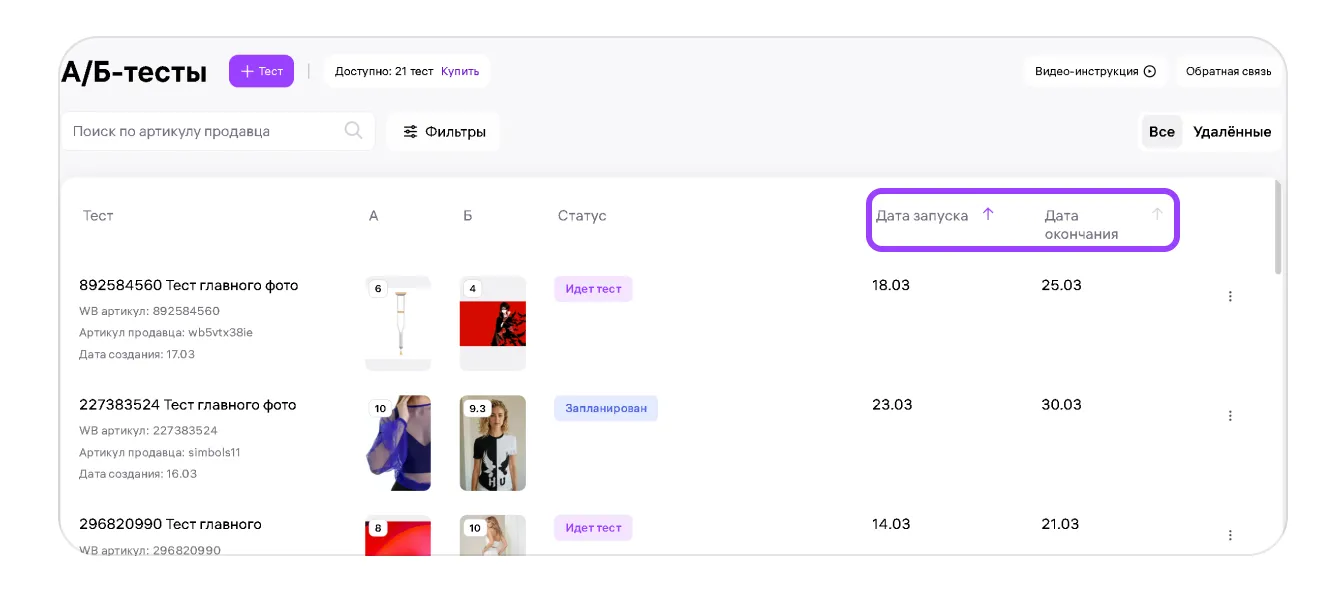Click the Фильтры sliders icon
The height and width of the screenshot is (592, 1344).
point(410,132)
